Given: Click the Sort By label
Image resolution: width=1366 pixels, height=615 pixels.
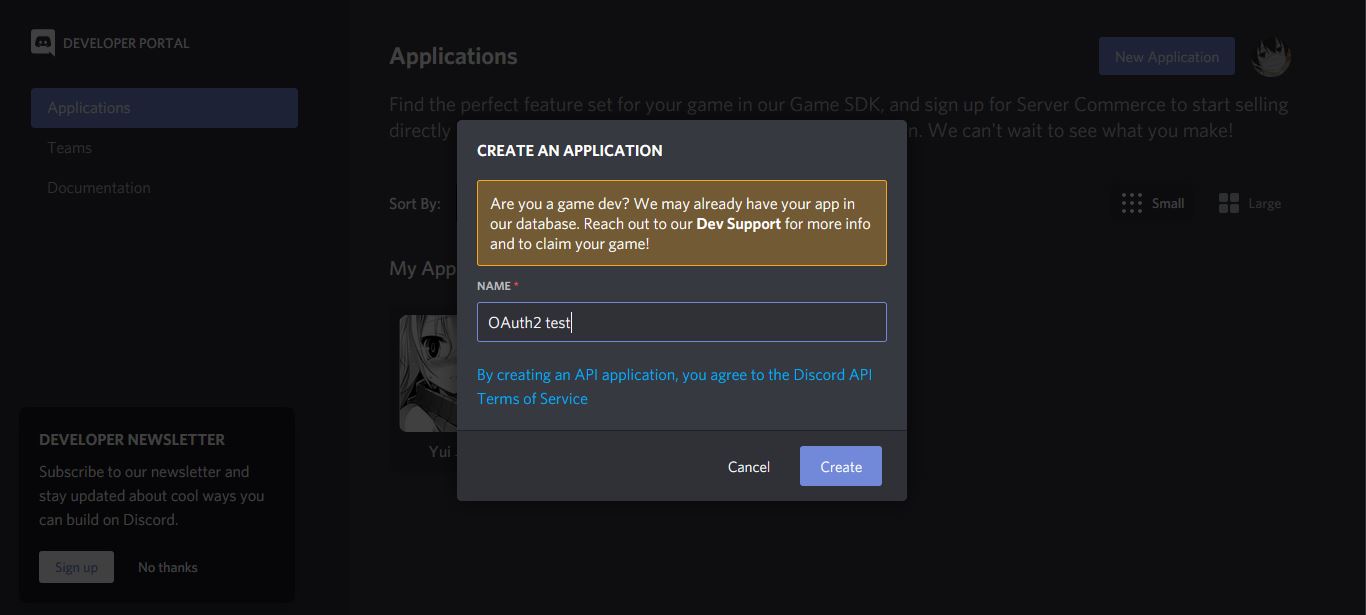Looking at the screenshot, I should pos(415,204).
